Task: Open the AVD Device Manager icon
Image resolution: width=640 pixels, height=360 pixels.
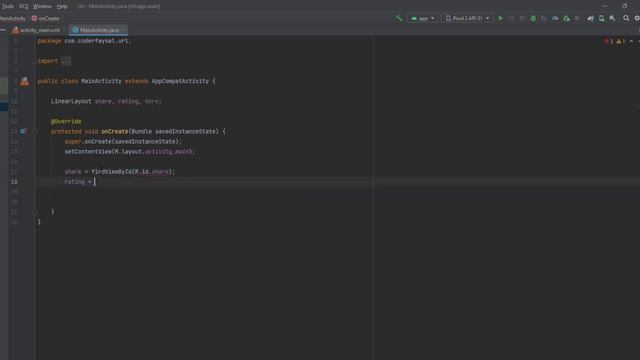Action: pyautogui.click(x=602, y=18)
